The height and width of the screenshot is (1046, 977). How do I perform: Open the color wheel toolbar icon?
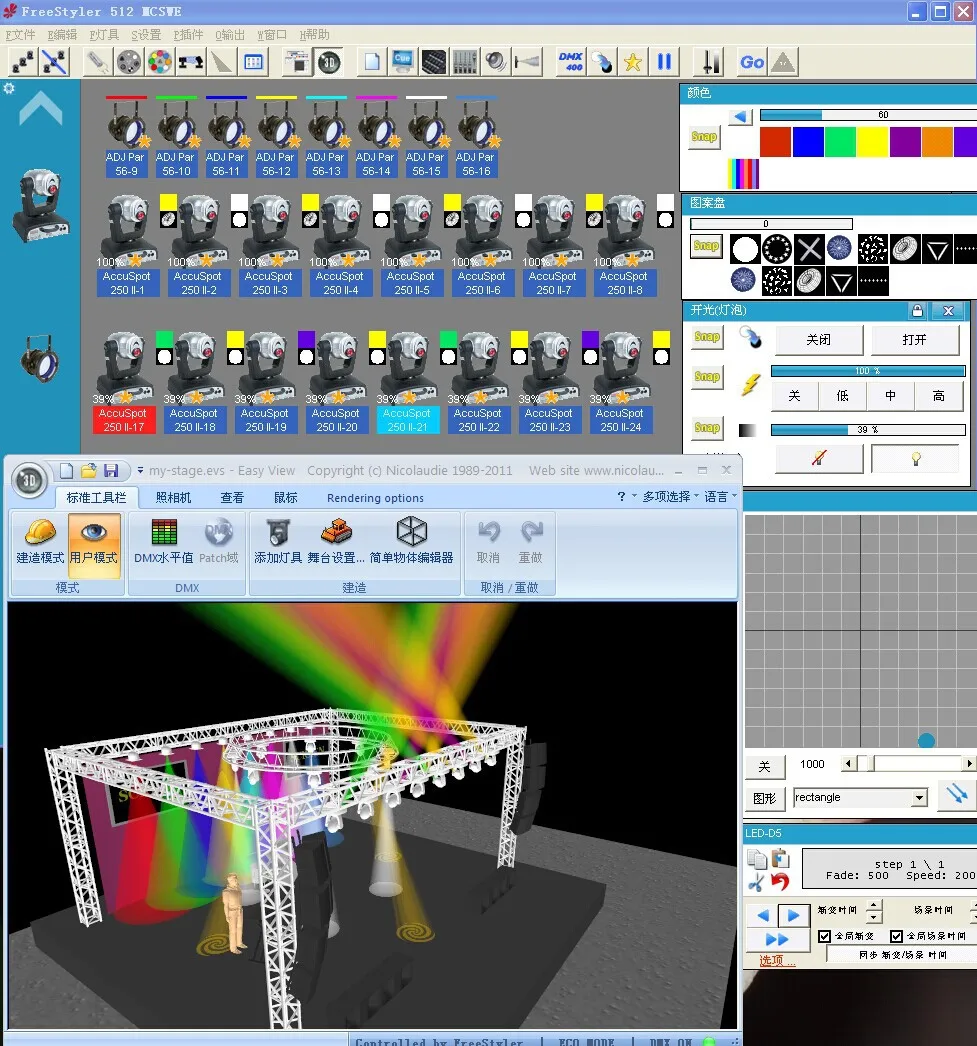tap(160, 62)
